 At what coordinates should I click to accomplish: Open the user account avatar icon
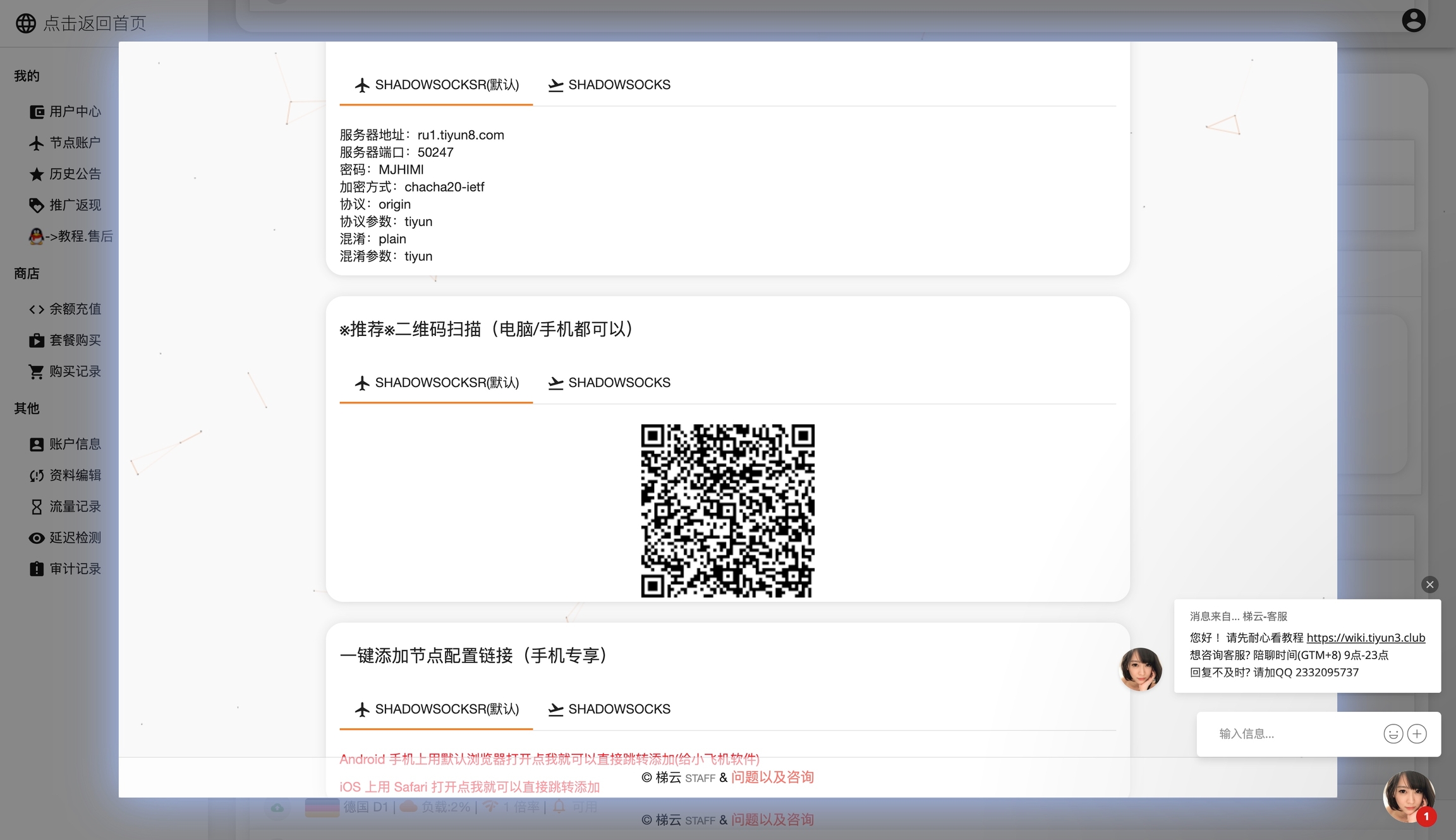tap(1413, 20)
